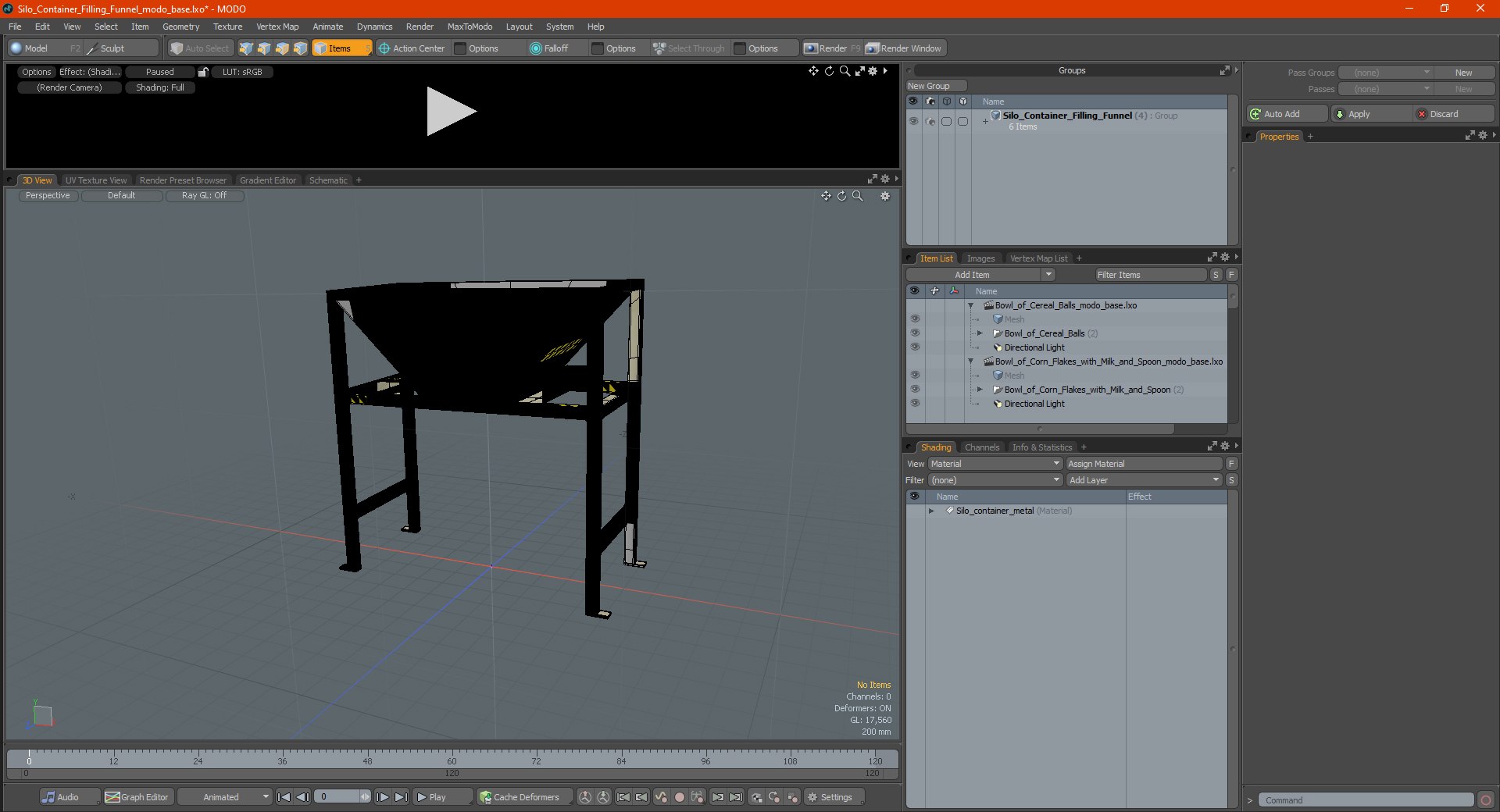Toggle Options checkbox after Action Center
Image resolution: width=1500 pixels, height=812 pixels.
click(x=460, y=48)
